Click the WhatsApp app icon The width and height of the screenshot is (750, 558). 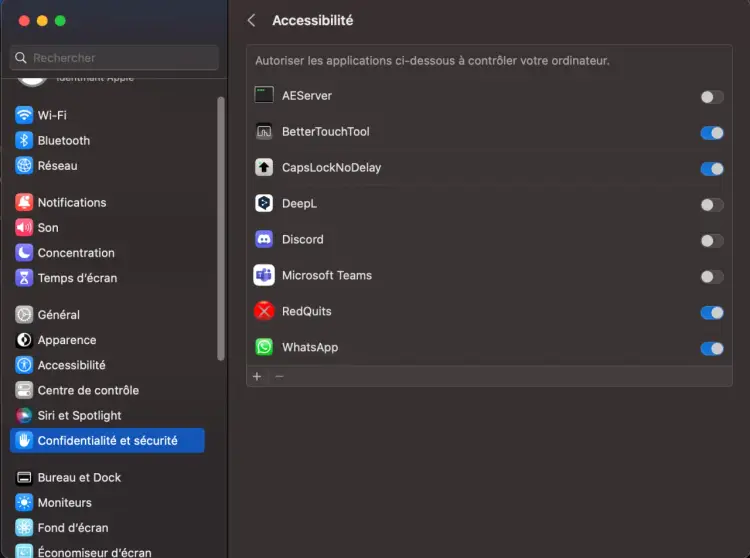point(264,347)
